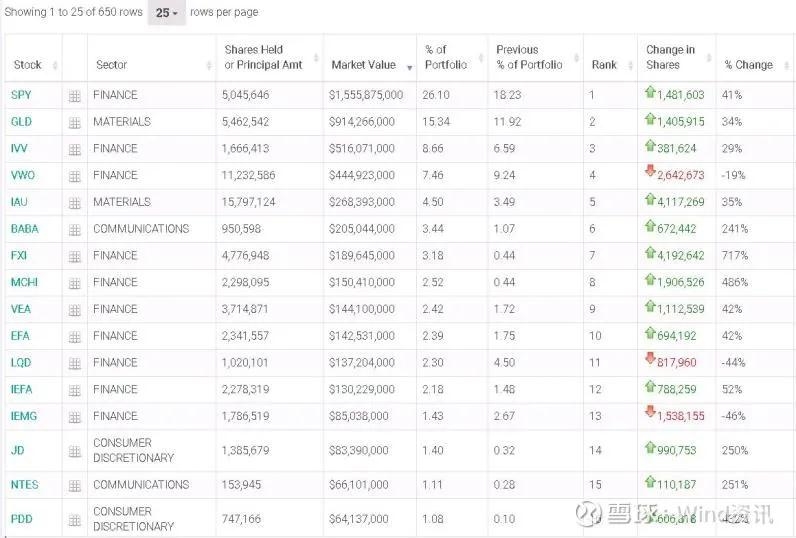Image resolution: width=796 pixels, height=538 pixels.
Task: Open the VWO stock link
Action: (x=23, y=176)
